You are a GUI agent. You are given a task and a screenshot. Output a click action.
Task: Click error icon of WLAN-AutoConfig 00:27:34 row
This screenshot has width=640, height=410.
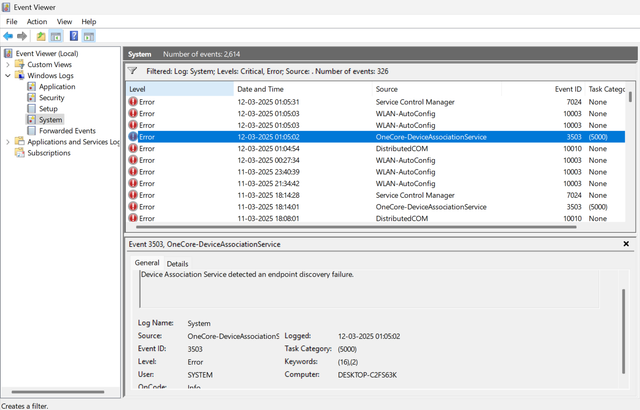coord(133,160)
